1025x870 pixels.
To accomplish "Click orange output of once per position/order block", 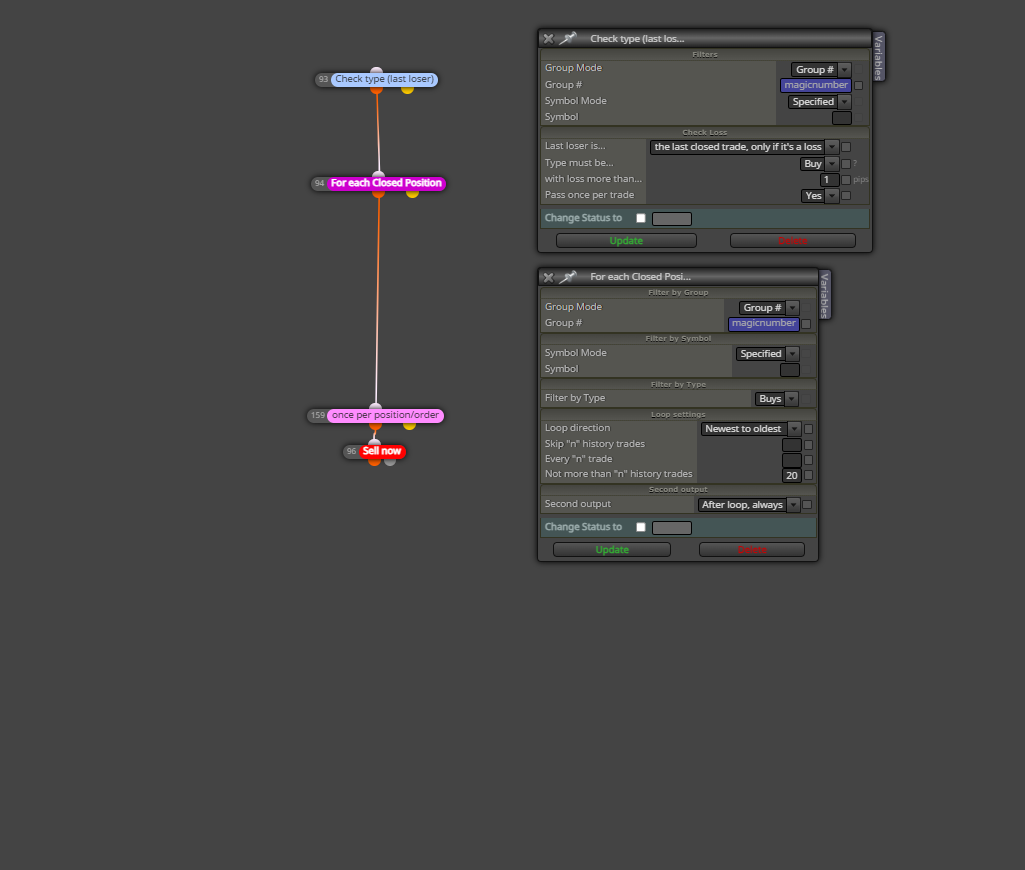I will coord(375,426).
